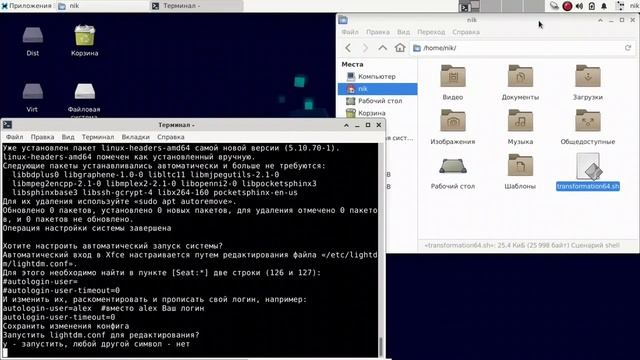Open the Загрузки folder
The image size is (640, 360).
587,82
